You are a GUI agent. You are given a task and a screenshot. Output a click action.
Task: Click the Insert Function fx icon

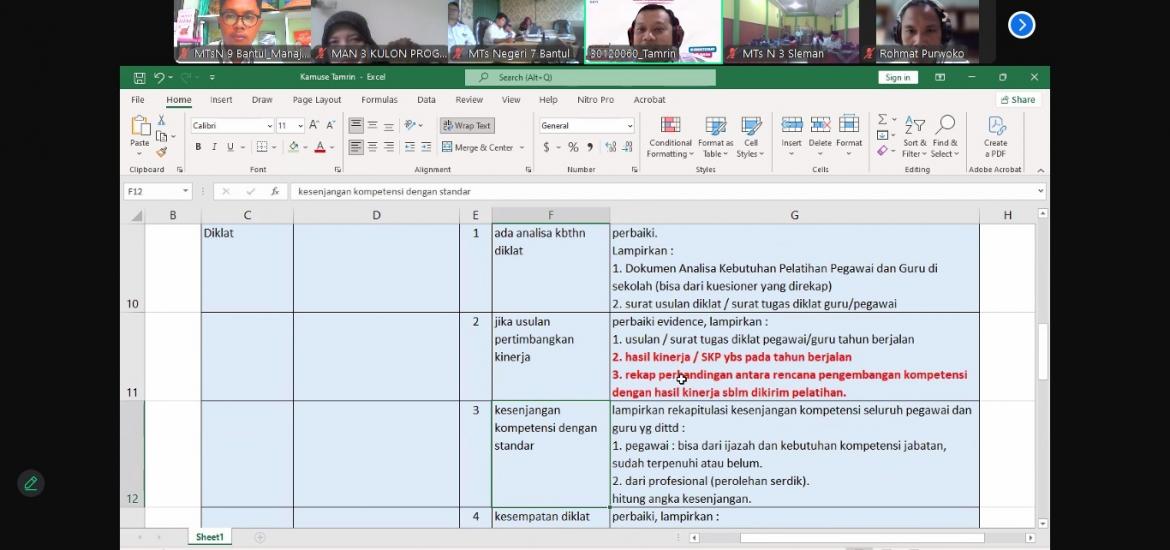(x=275, y=191)
